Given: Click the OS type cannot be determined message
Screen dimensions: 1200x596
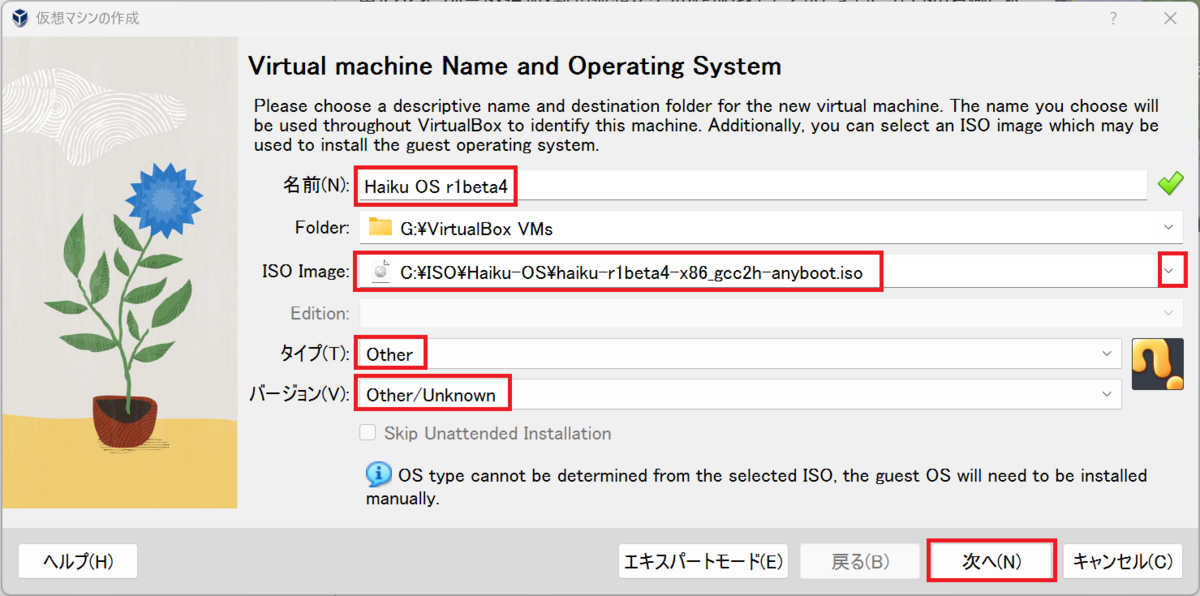Looking at the screenshot, I should click(757, 486).
